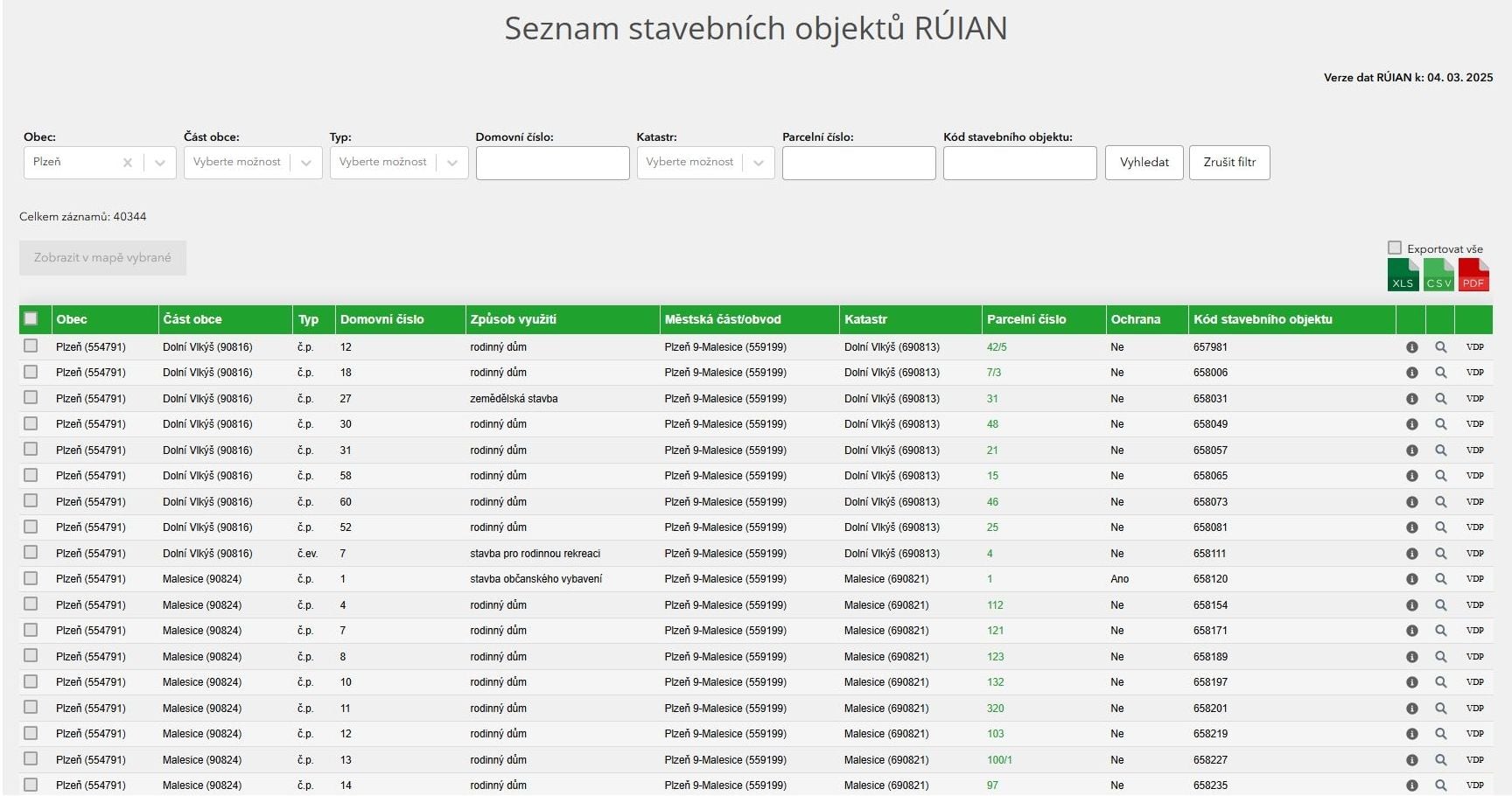Sort by the Kód stavebního objektu column
The width and height of the screenshot is (1512, 796).
(1263, 319)
